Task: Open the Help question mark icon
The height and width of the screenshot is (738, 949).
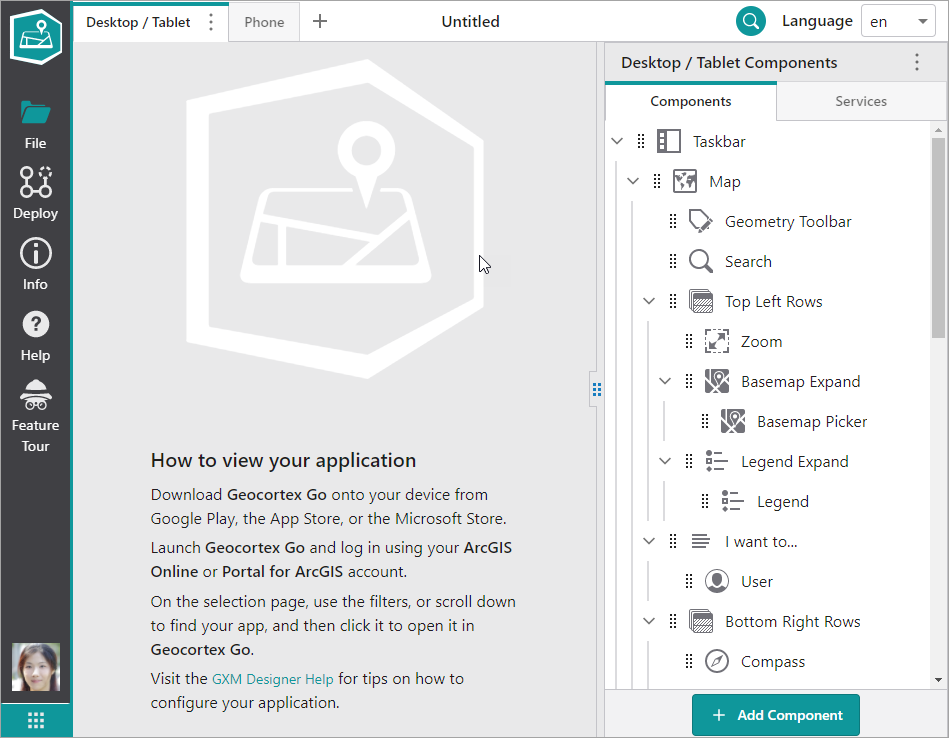Action: pos(35,325)
